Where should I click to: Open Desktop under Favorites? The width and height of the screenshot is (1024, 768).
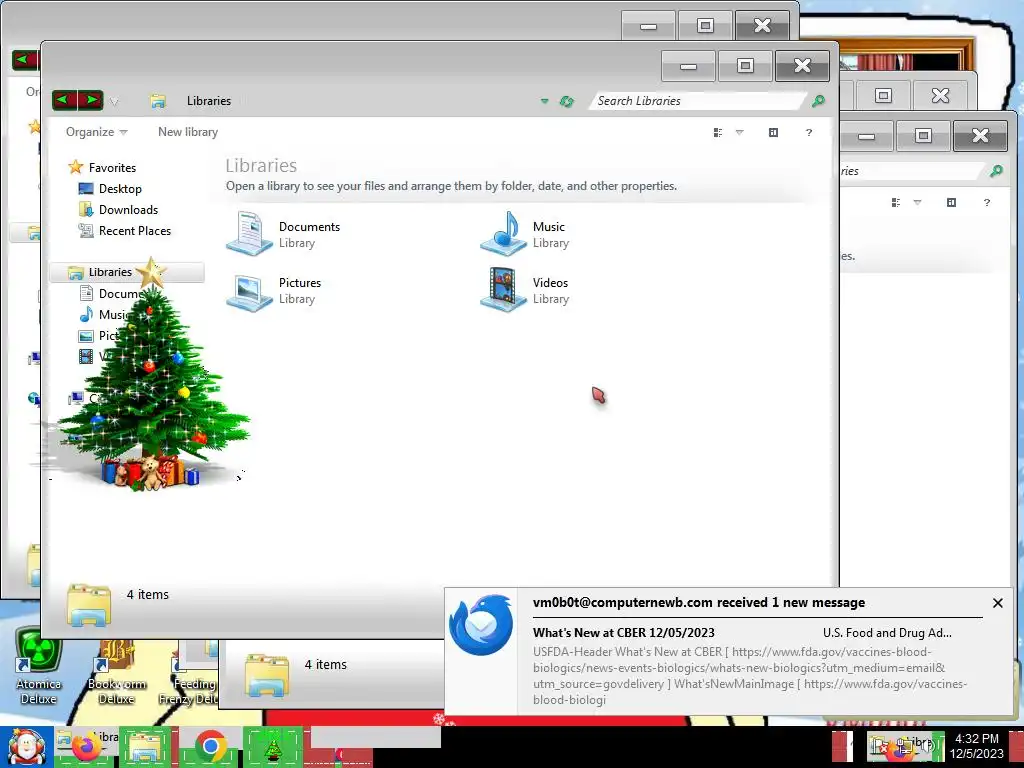[x=110, y=189]
